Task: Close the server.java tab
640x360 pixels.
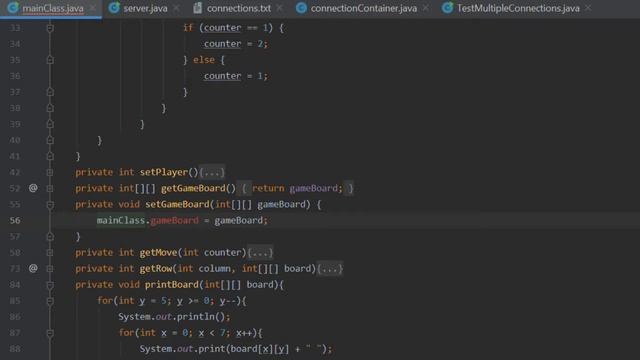Action: pyautogui.click(x=176, y=8)
